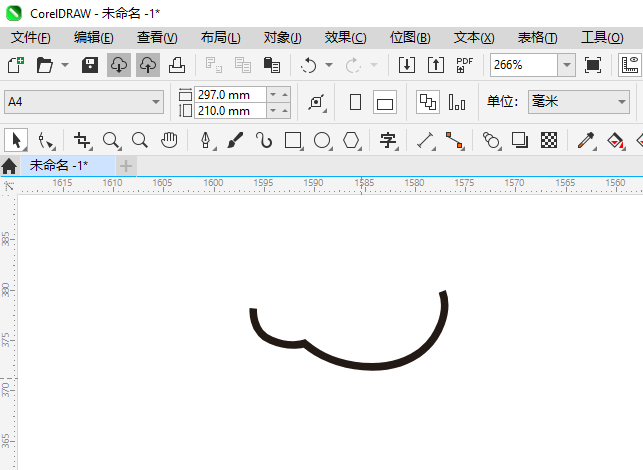Save the document with floppy icon
The width and height of the screenshot is (643, 470).
pyautogui.click(x=90, y=65)
